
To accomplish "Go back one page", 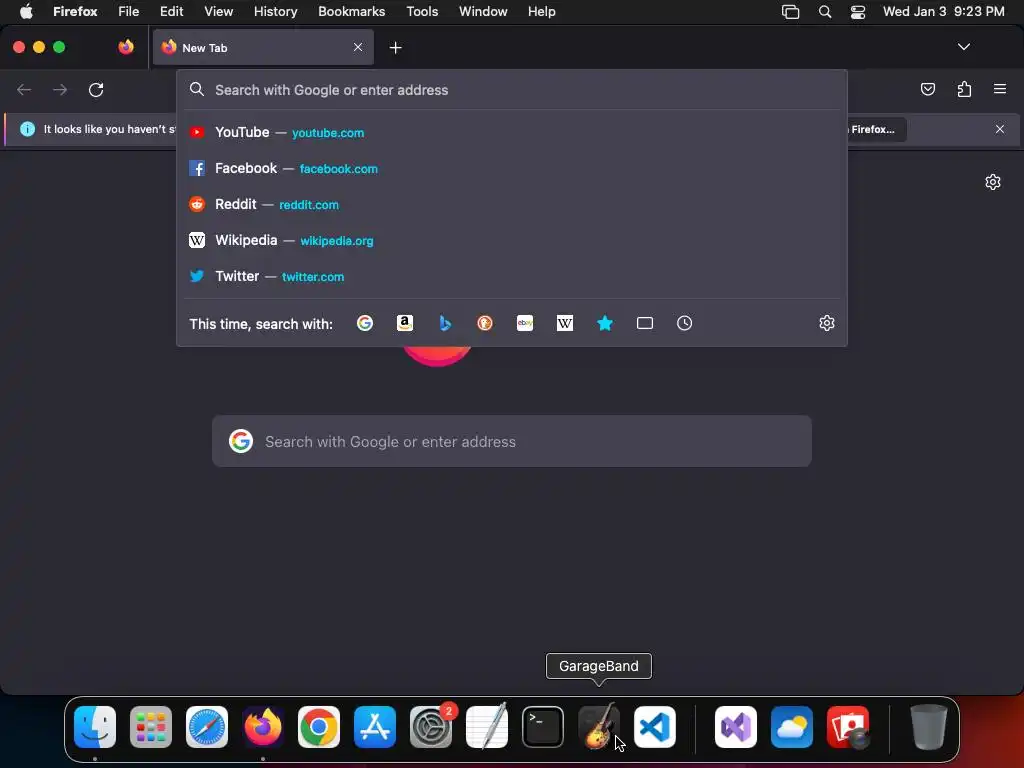I will point(24,89).
